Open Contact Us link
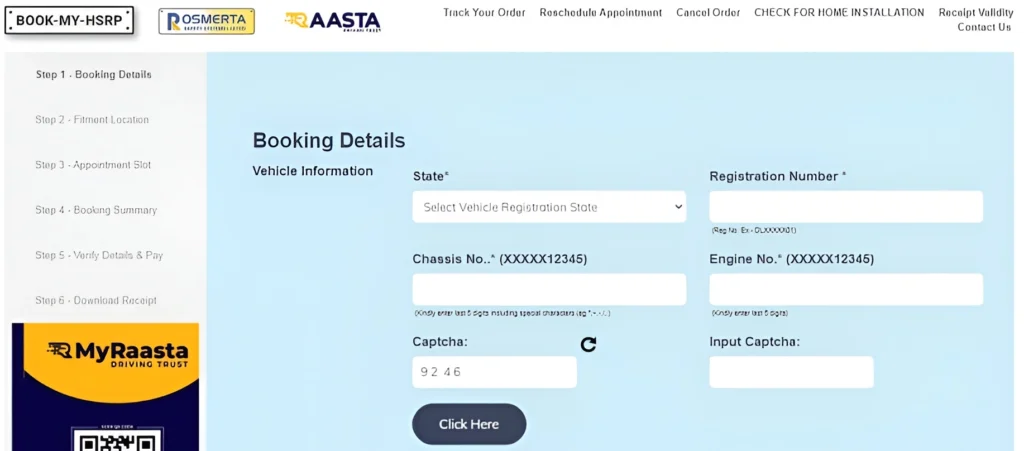The width and height of the screenshot is (1024, 451). [x=984, y=27]
